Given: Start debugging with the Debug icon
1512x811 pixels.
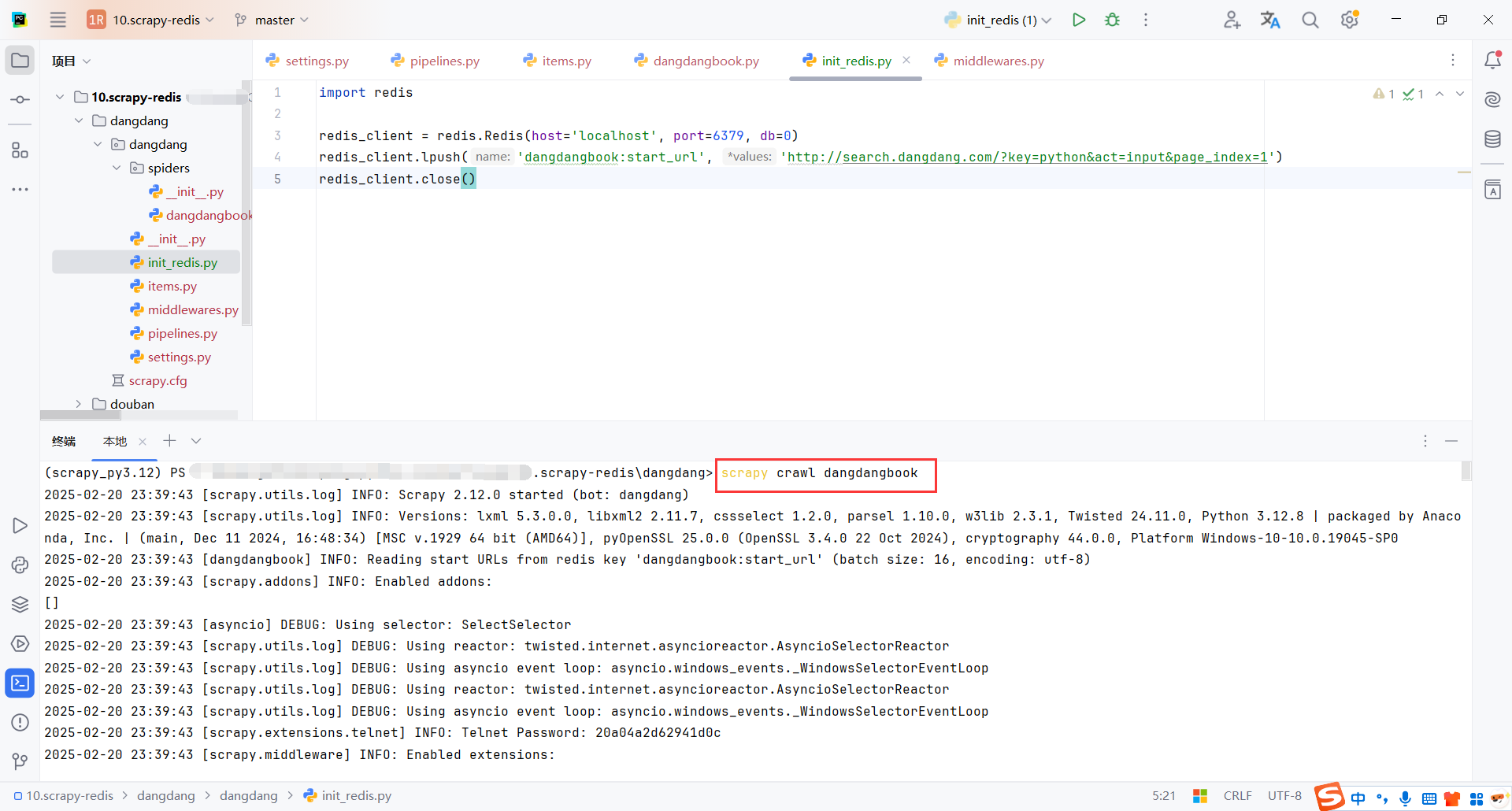Looking at the screenshot, I should coord(1112,20).
